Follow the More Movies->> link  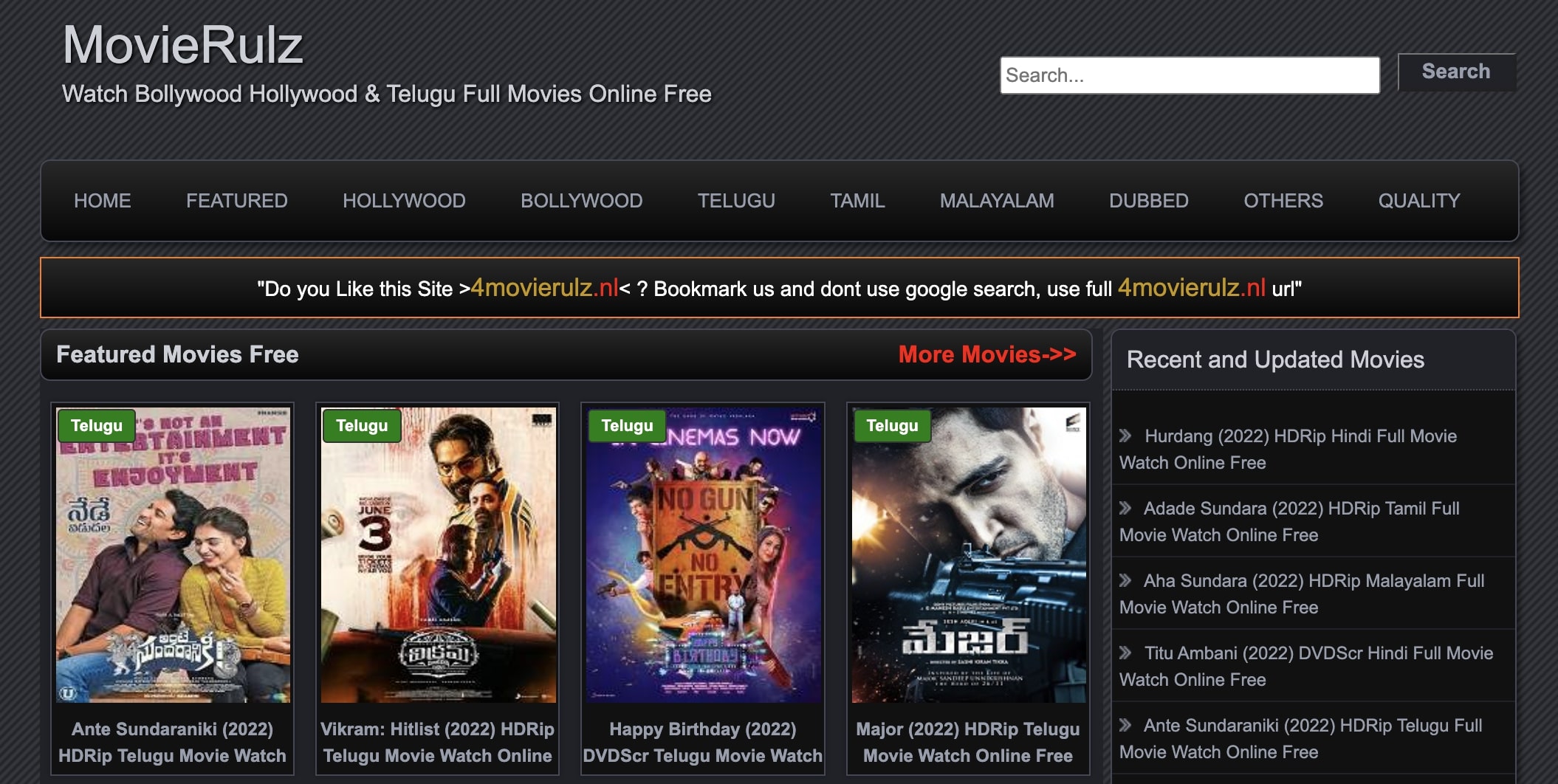pos(986,354)
